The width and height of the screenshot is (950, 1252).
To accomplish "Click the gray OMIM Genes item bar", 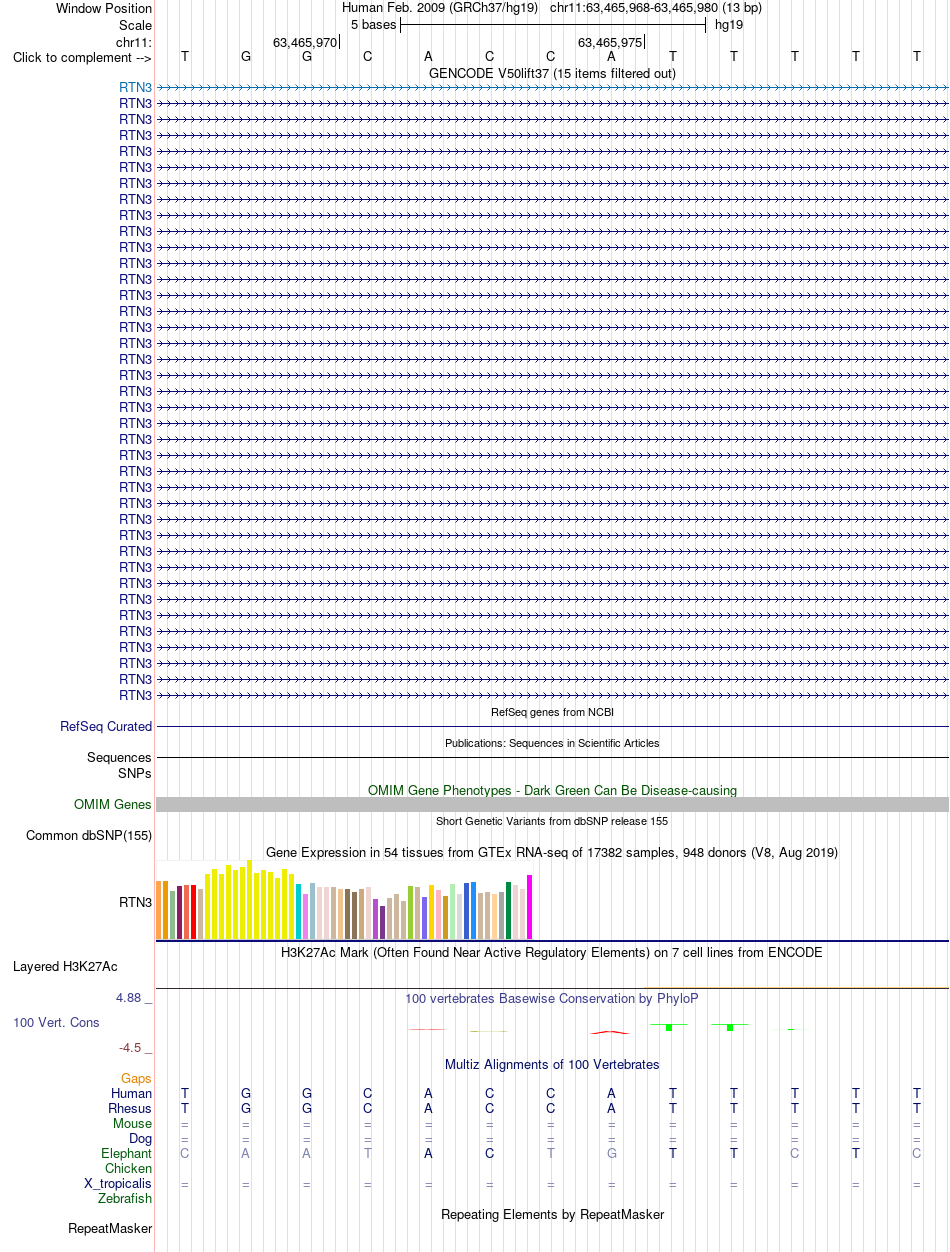I will click(552, 804).
